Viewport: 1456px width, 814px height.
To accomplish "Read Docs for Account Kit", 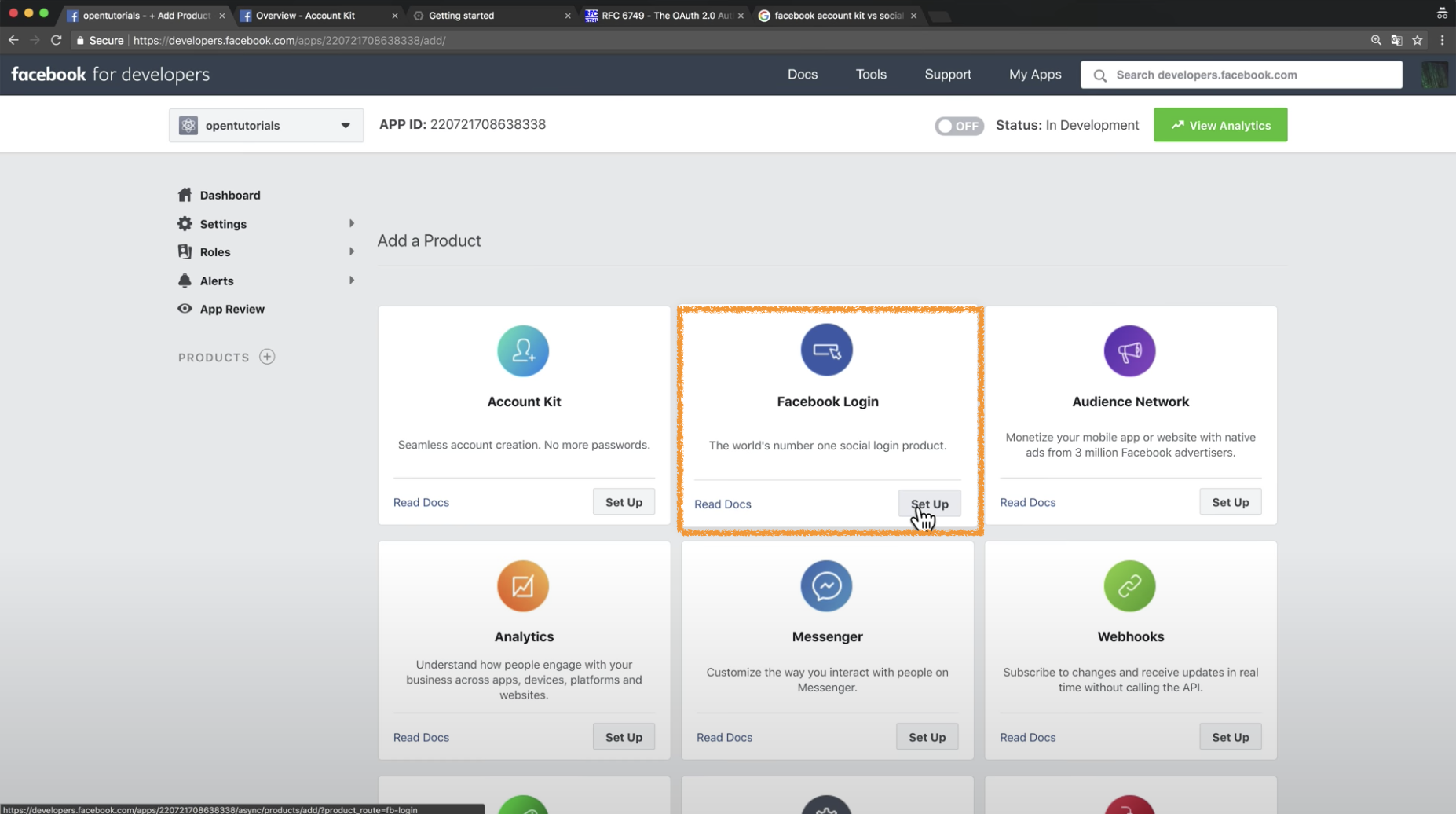I will [421, 502].
